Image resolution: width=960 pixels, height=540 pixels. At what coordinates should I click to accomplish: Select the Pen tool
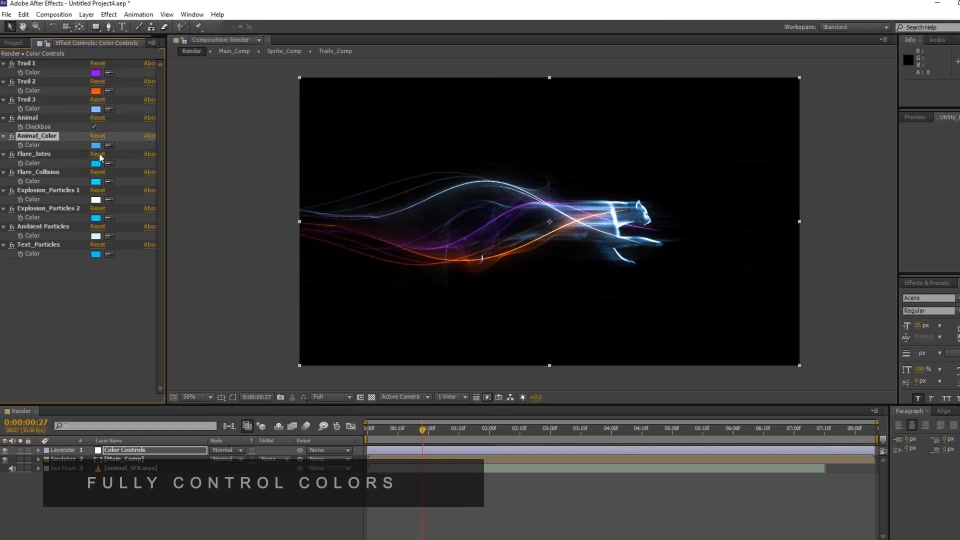tap(109, 27)
